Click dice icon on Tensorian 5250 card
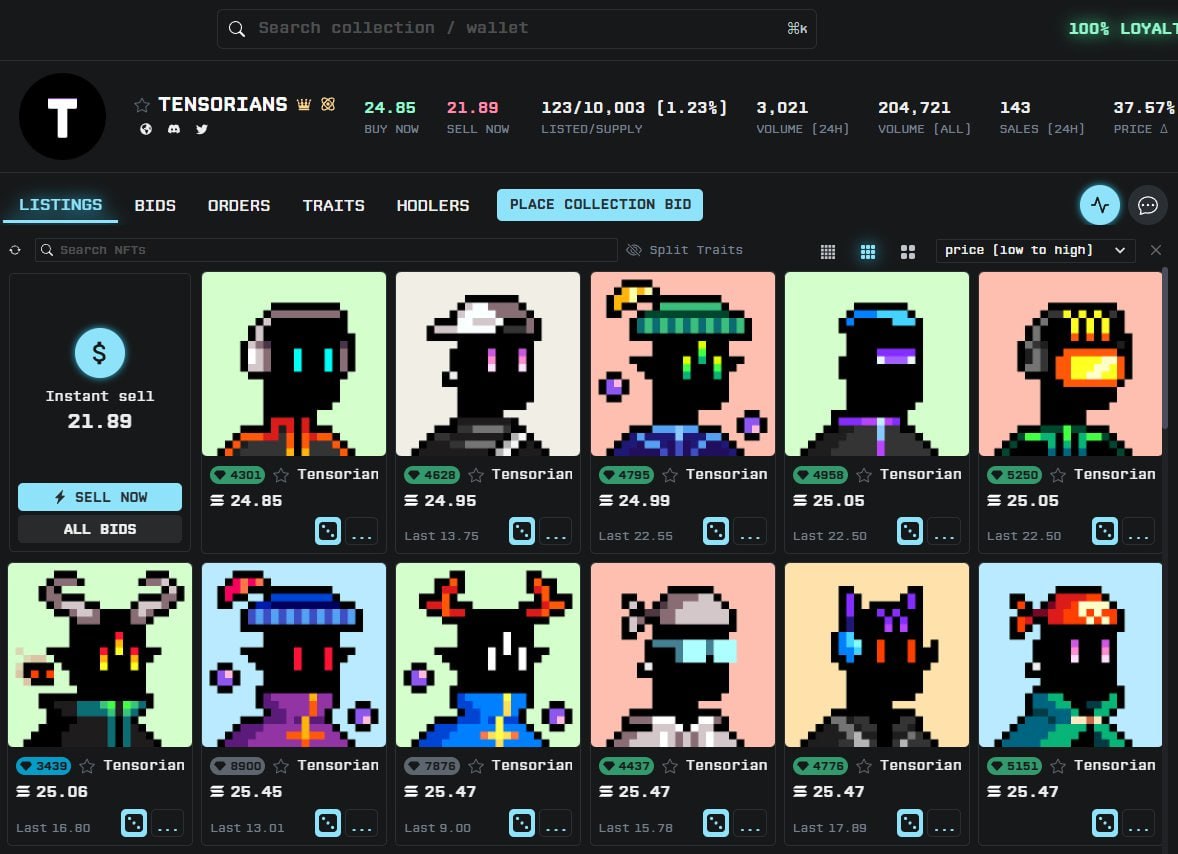The width and height of the screenshot is (1178, 854). pyautogui.click(x=1104, y=531)
